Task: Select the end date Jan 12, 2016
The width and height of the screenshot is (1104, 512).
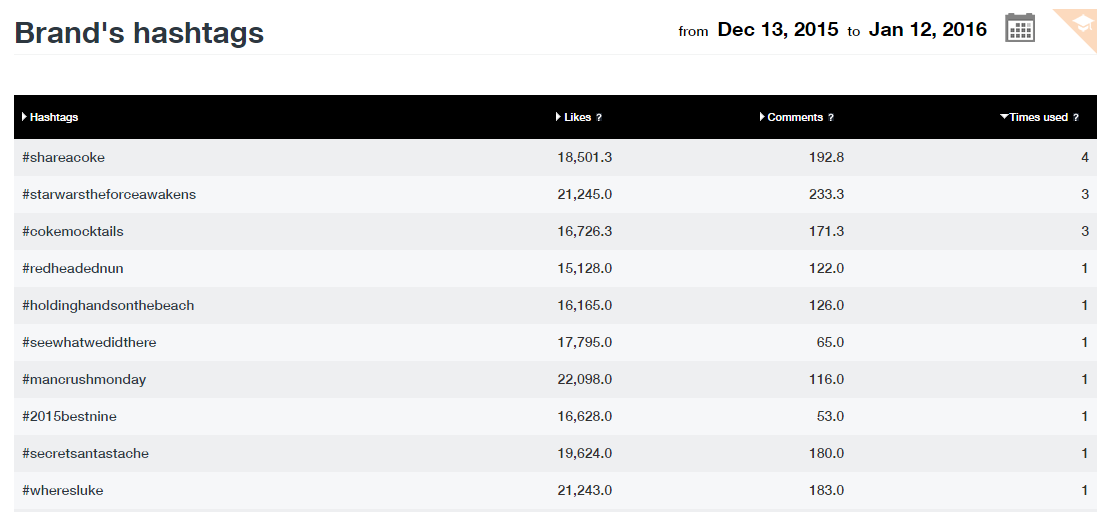Action: coord(927,30)
